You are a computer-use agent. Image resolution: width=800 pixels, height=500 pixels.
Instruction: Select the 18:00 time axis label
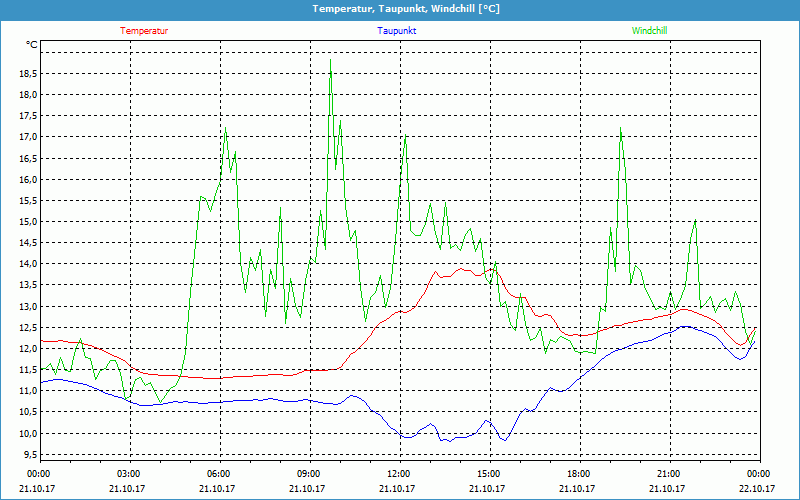(578, 474)
